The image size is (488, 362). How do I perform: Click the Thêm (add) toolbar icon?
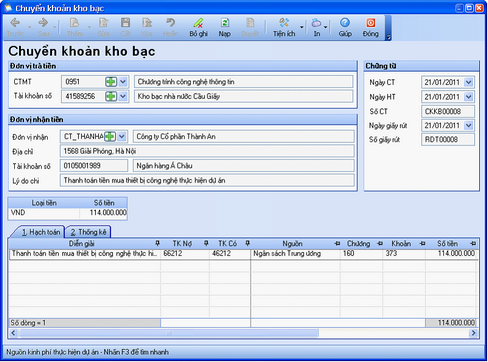(74, 23)
